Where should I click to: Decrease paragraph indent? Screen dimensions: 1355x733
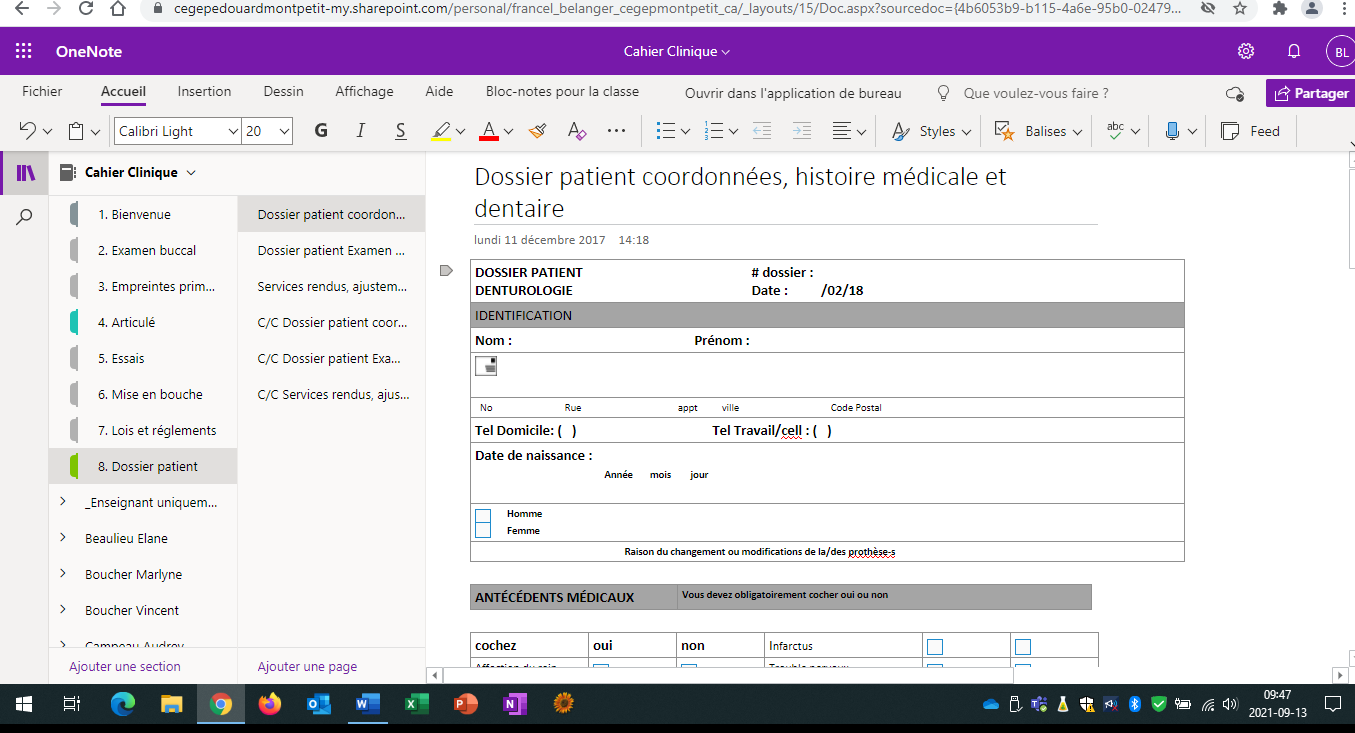tap(761, 131)
